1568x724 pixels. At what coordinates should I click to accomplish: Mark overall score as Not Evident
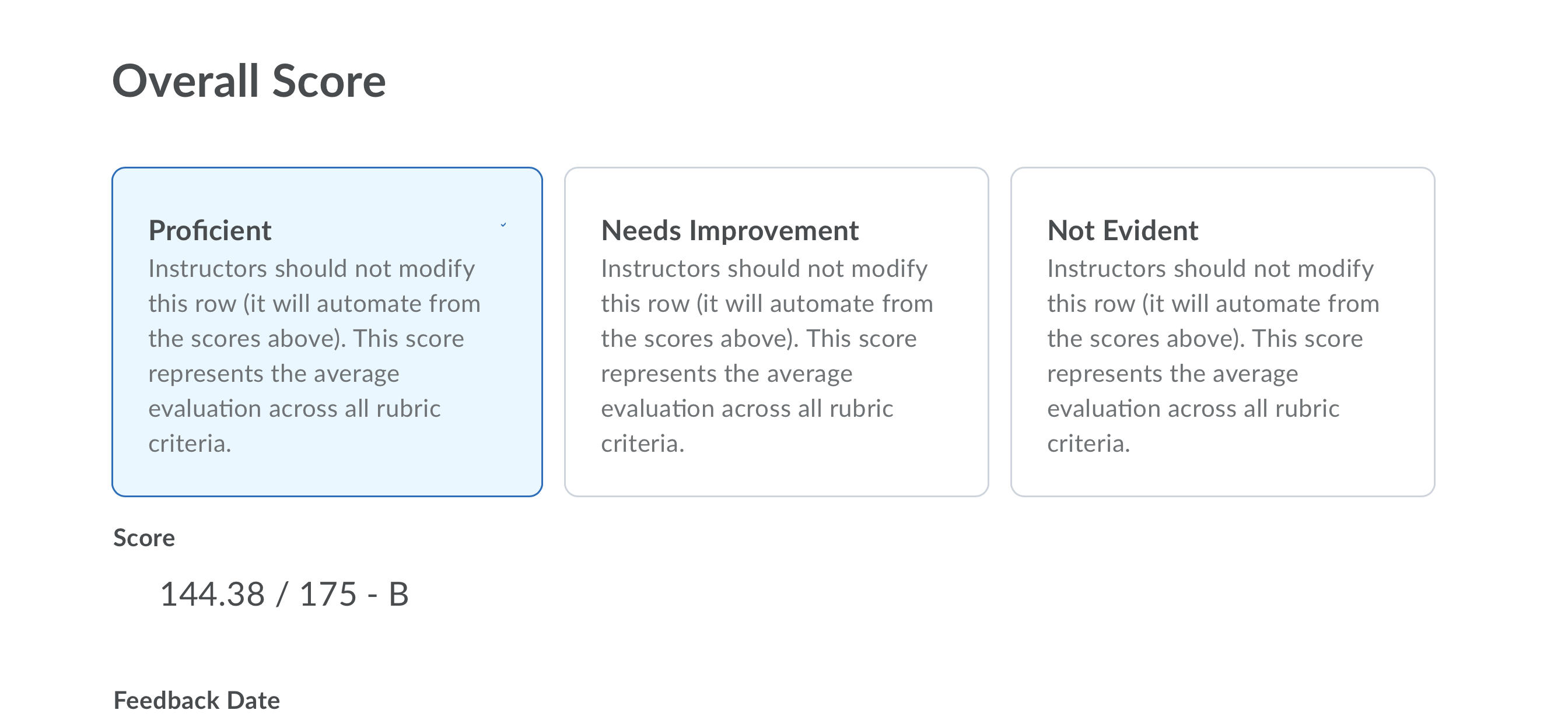point(1222,332)
